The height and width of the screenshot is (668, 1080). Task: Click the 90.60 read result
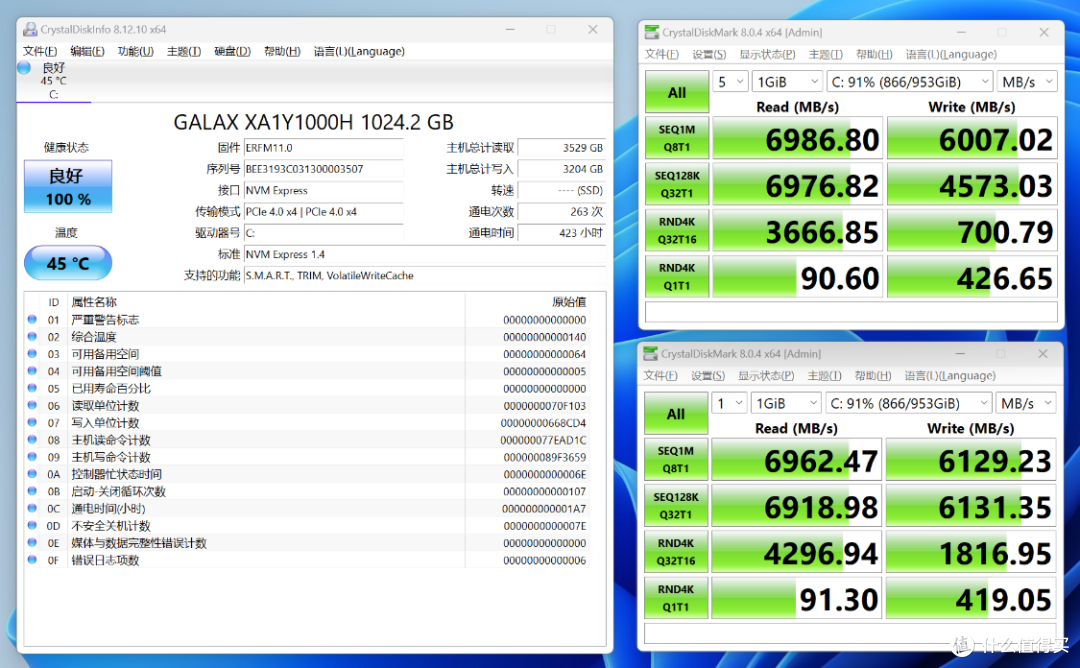click(x=797, y=277)
